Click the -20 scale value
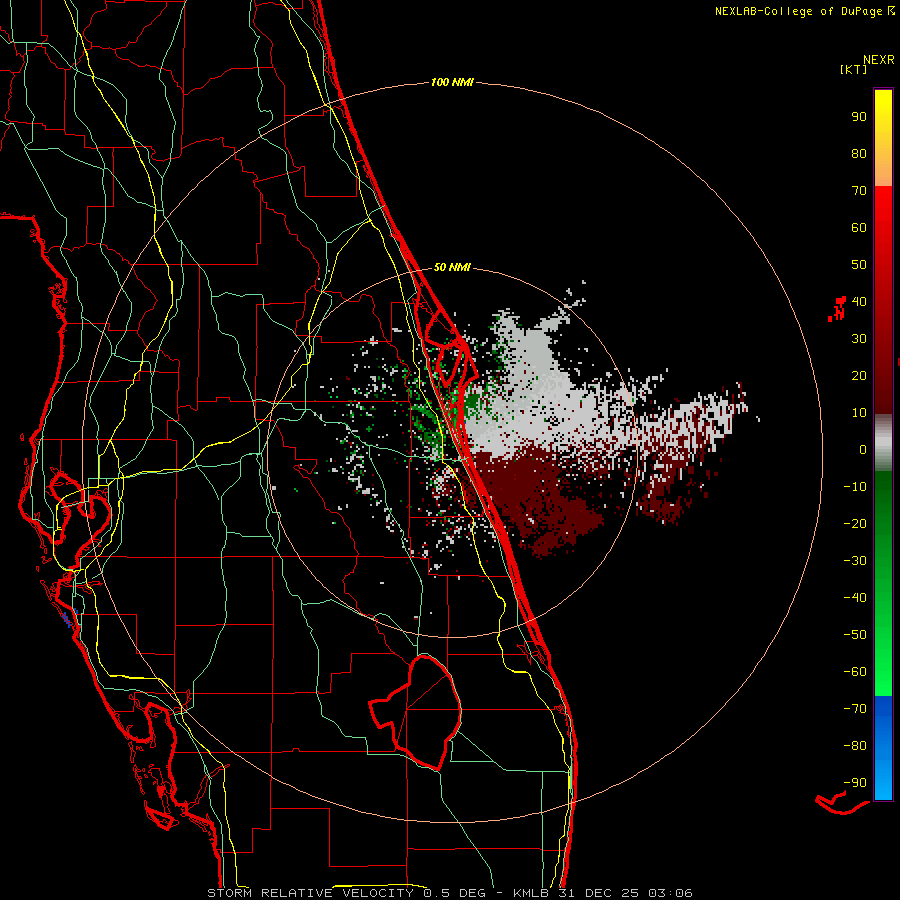Viewport: 900px width, 900px height. point(855,524)
